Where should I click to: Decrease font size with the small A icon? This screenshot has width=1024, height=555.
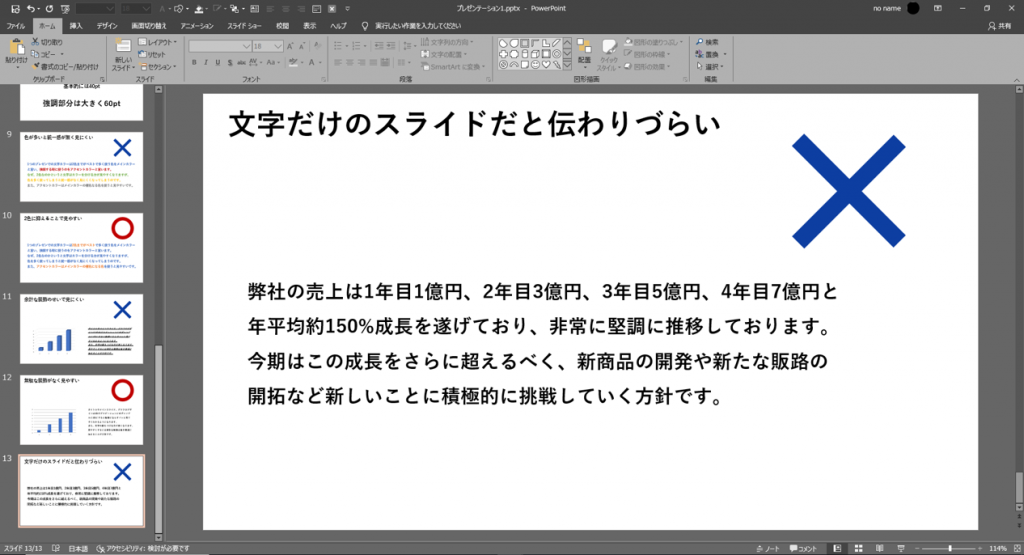[302, 46]
